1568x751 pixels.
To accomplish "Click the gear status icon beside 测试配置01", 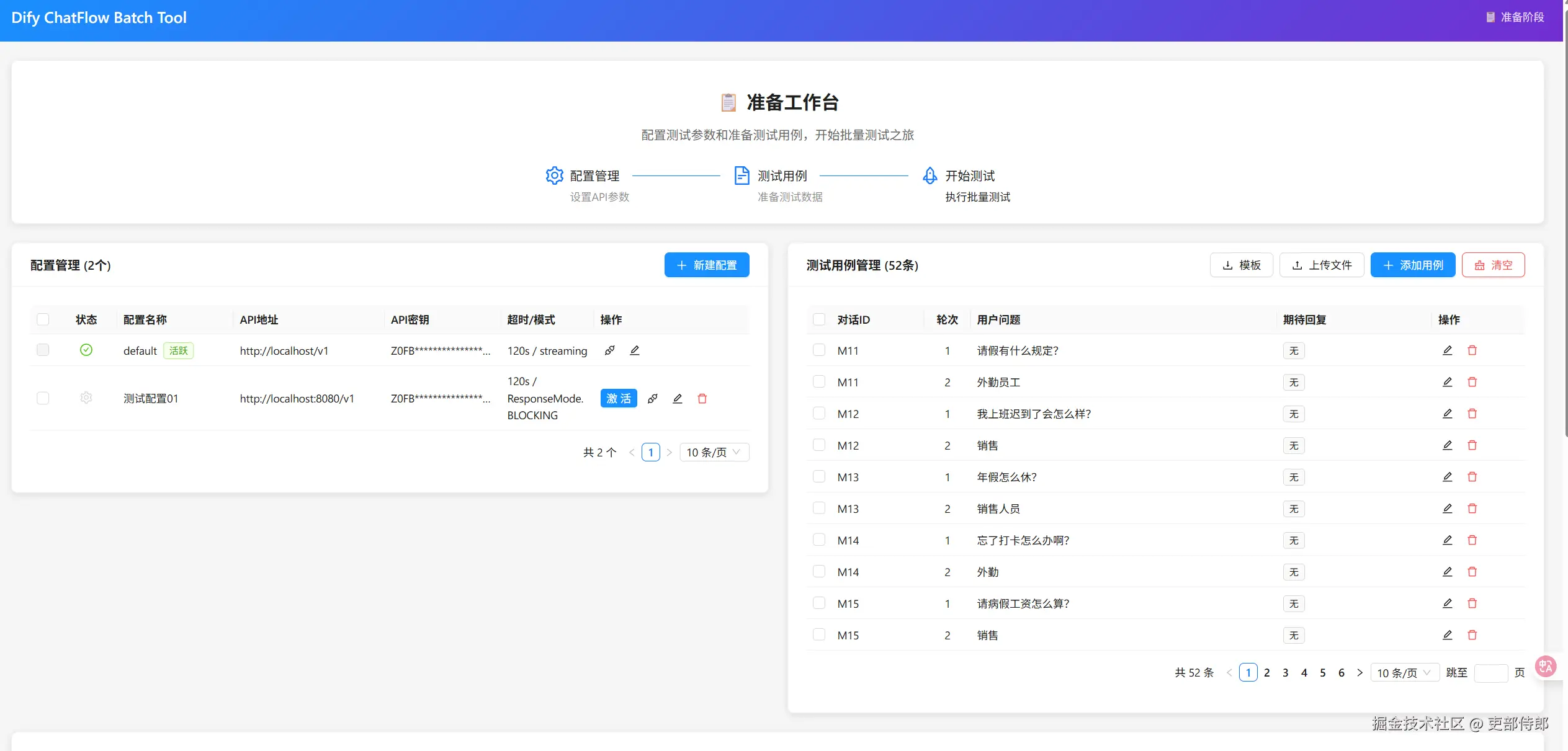I will pyautogui.click(x=86, y=398).
